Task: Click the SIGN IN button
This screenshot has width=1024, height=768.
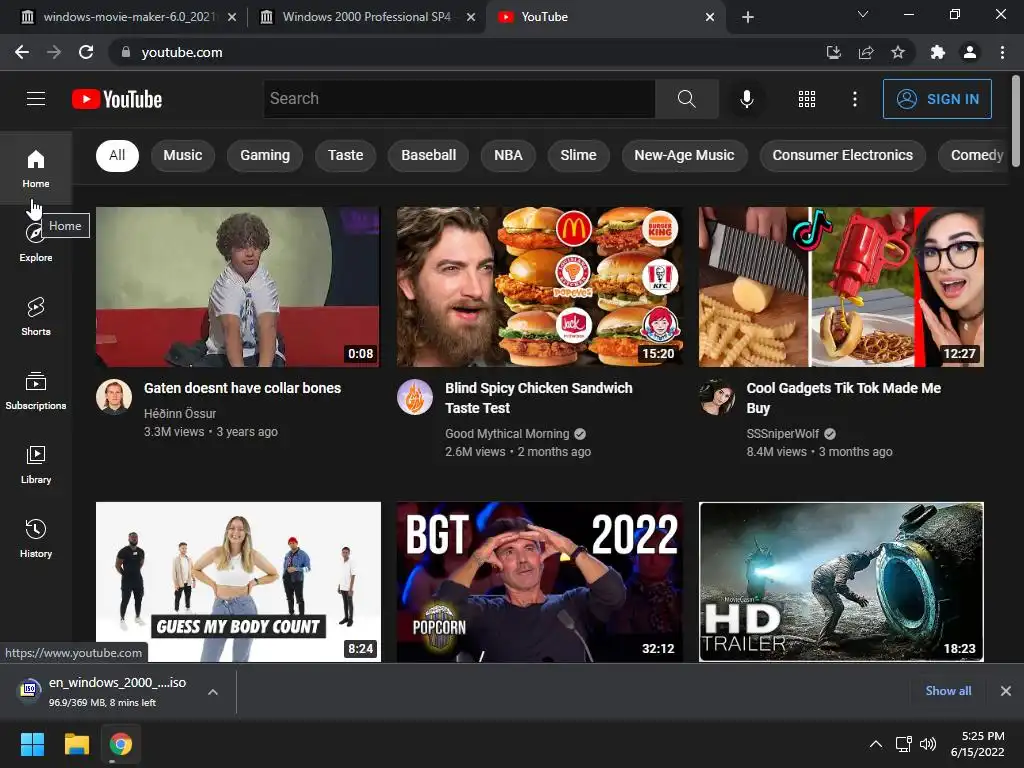Action: point(937,99)
